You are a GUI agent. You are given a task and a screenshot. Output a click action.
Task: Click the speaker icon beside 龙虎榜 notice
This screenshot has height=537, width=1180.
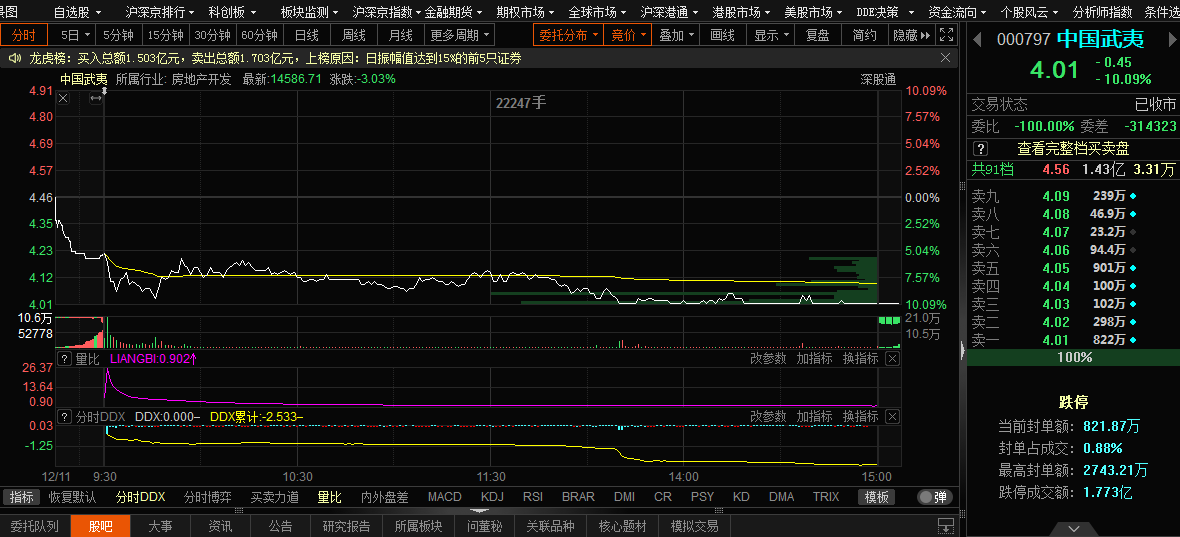tap(14, 58)
